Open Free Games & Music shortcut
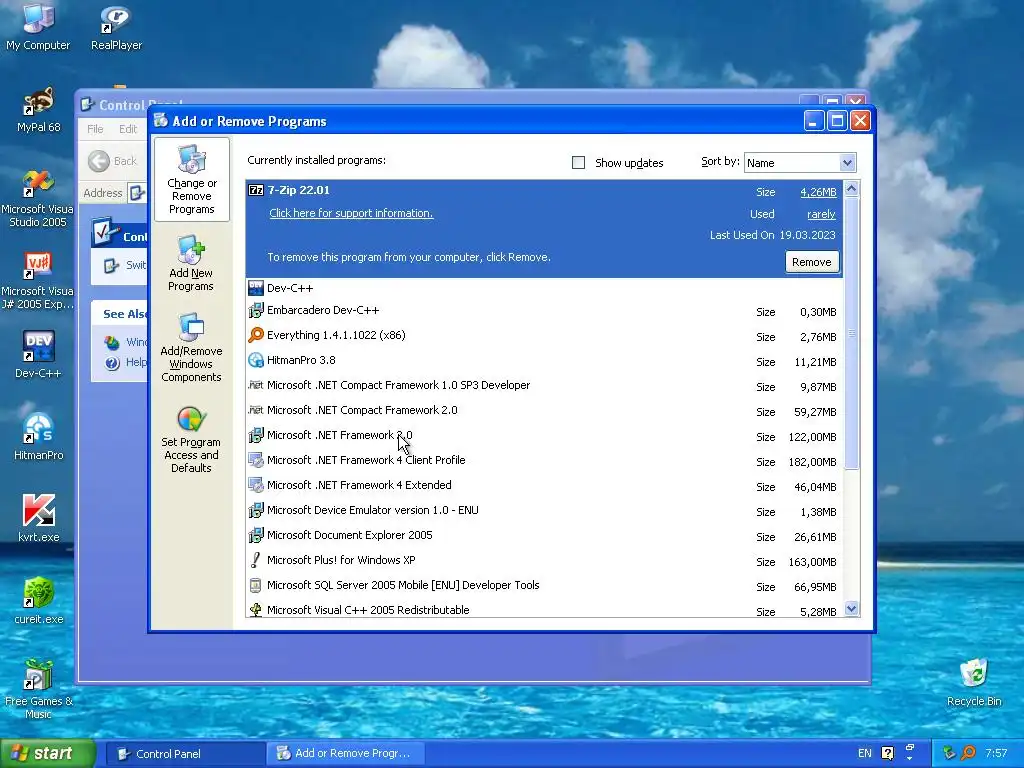 (38, 689)
